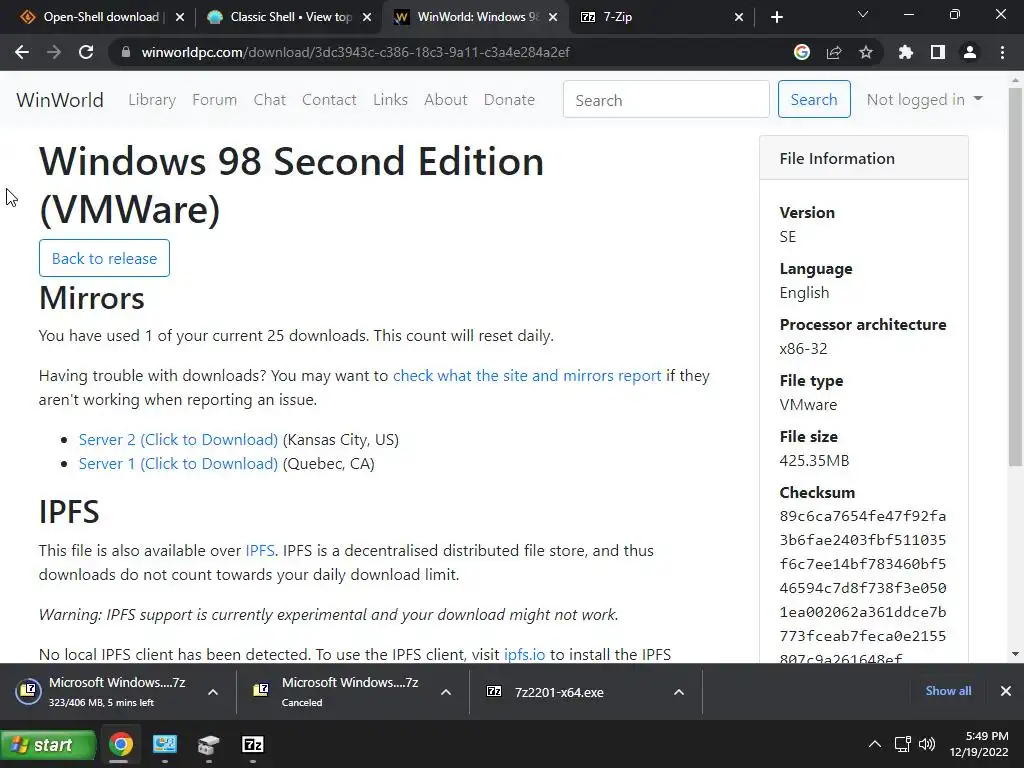The height and width of the screenshot is (768, 1024).
Task: Click the blue Search button
Action: pos(814,99)
